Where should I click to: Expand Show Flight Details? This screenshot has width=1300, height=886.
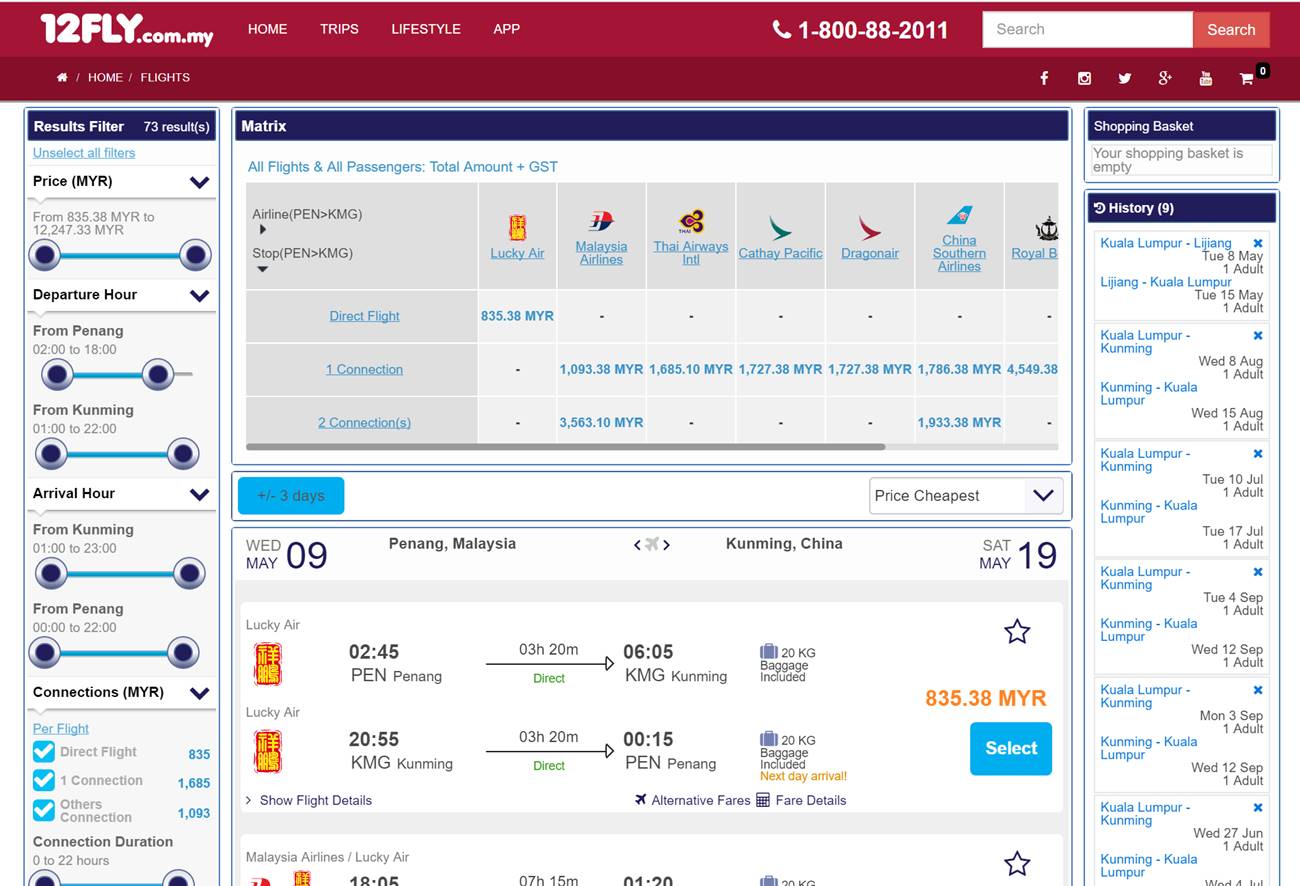click(x=308, y=800)
